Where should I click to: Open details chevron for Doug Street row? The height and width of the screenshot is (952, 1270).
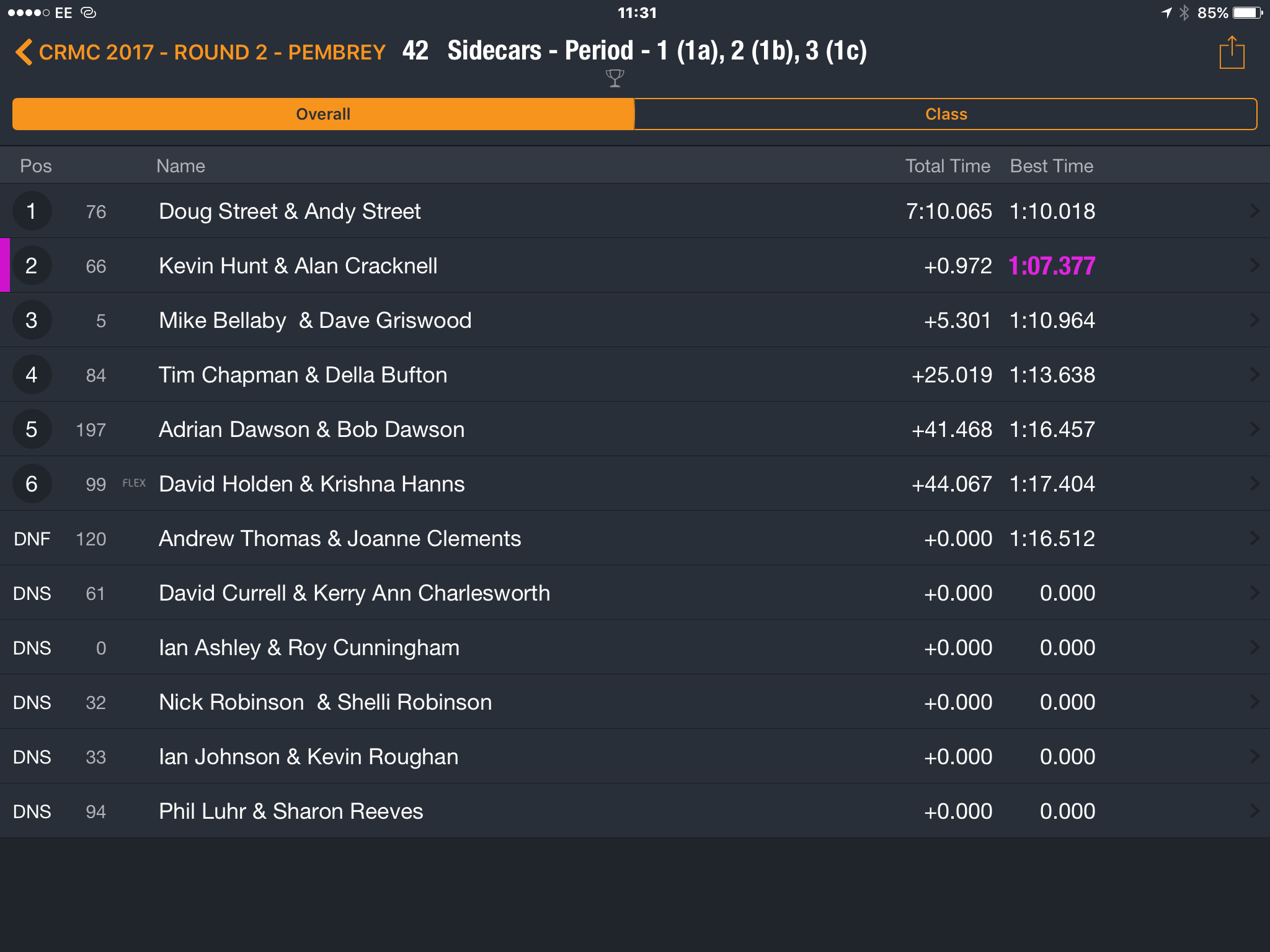pyautogui.click(x=1254, y=211)
